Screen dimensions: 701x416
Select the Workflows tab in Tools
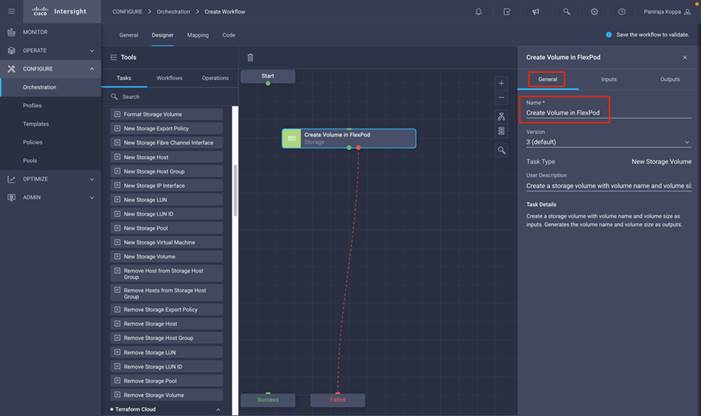point(169,78)
